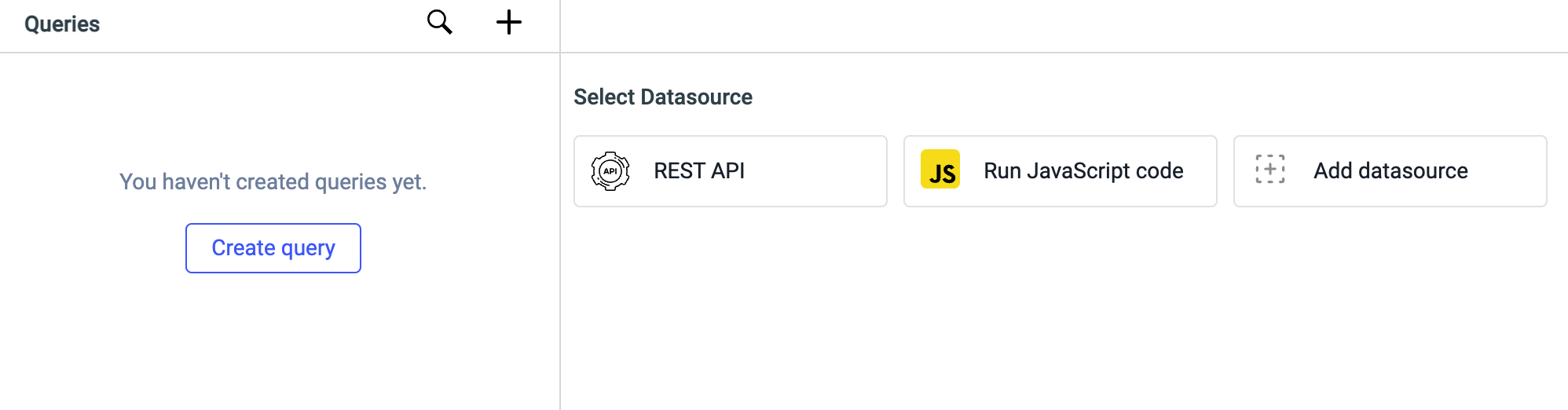
Task: Click the Queries panel heading
Action: (x=62, y=24)
